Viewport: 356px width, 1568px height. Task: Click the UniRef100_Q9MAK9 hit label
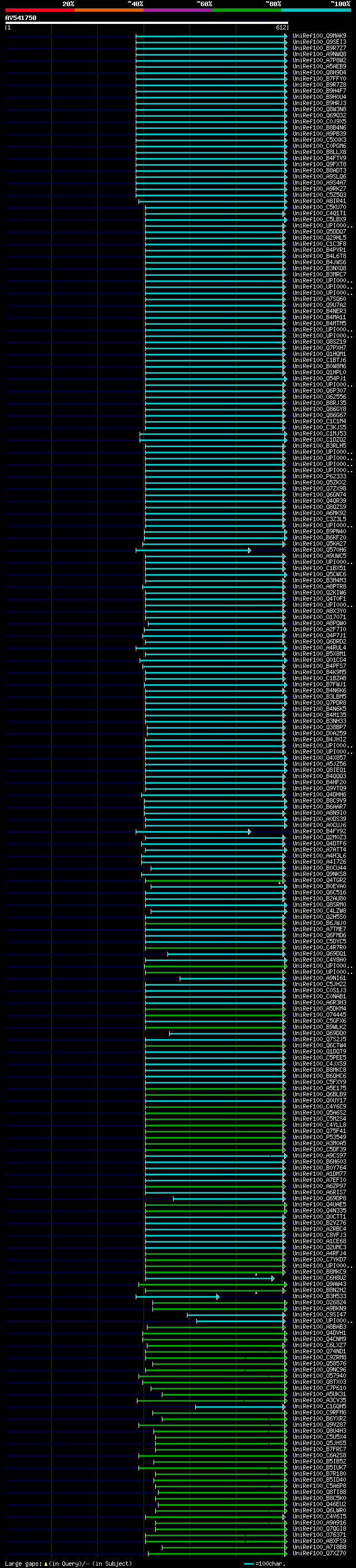point(319,36)
